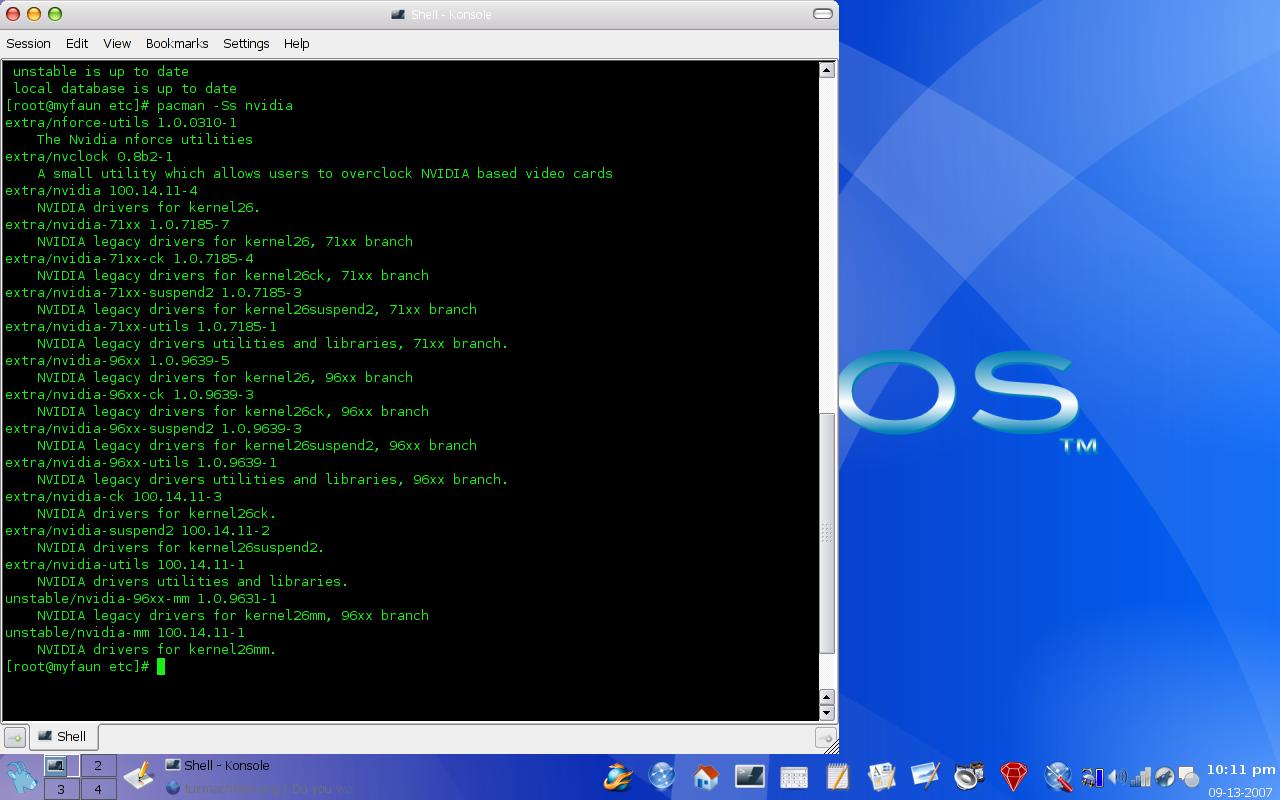The image size is (1280, 800).
Task: Click the overlapping window-and-circle tray icon
Action: [1188, 777]
